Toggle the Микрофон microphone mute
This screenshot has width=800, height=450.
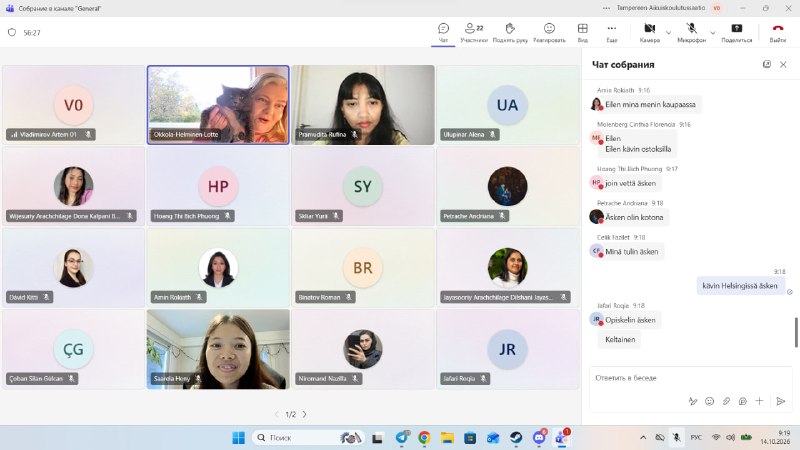click(x=691, y=32)
